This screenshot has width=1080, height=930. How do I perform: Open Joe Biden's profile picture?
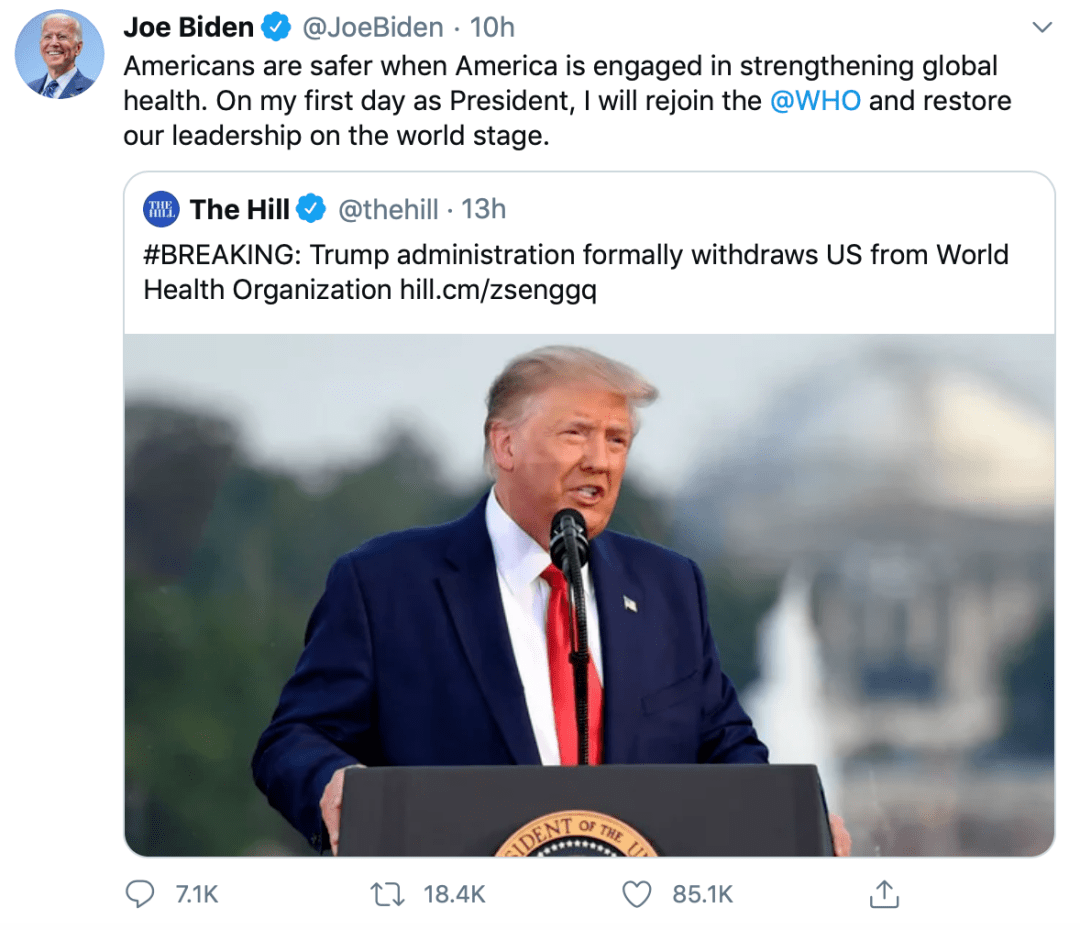point(60,54)
